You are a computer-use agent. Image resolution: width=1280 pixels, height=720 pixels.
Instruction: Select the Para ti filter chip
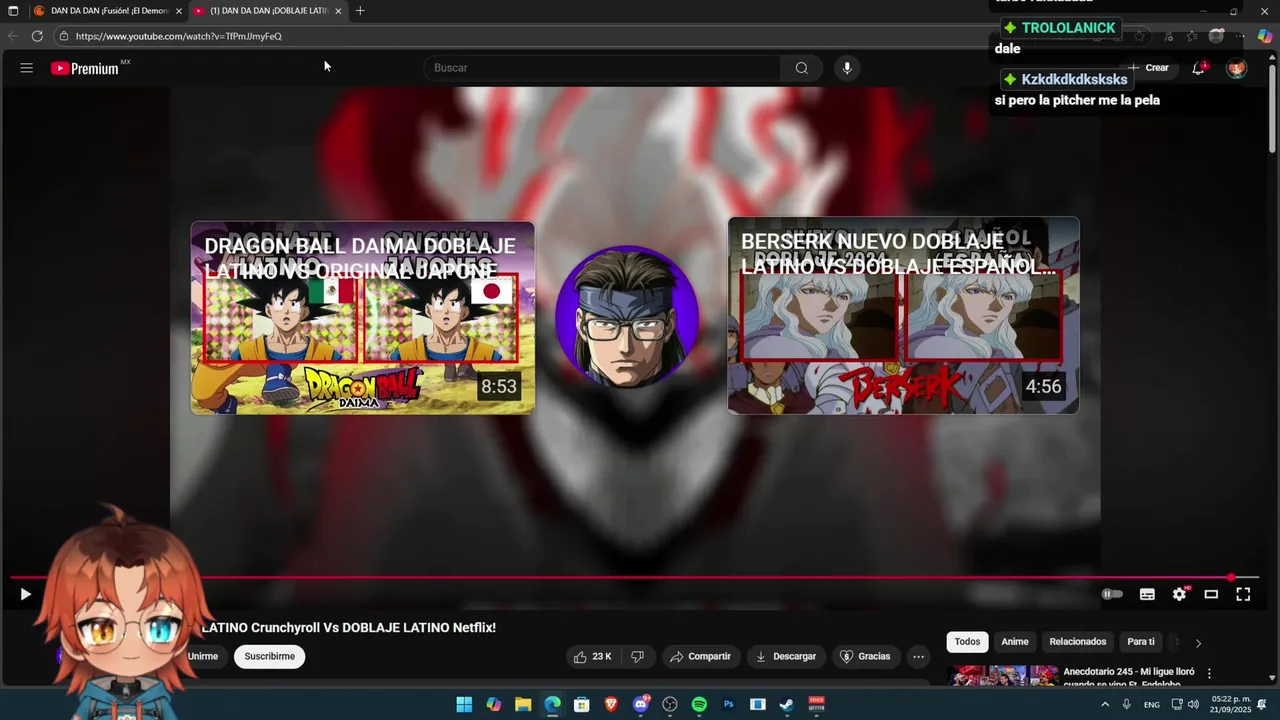point(1141,642)
